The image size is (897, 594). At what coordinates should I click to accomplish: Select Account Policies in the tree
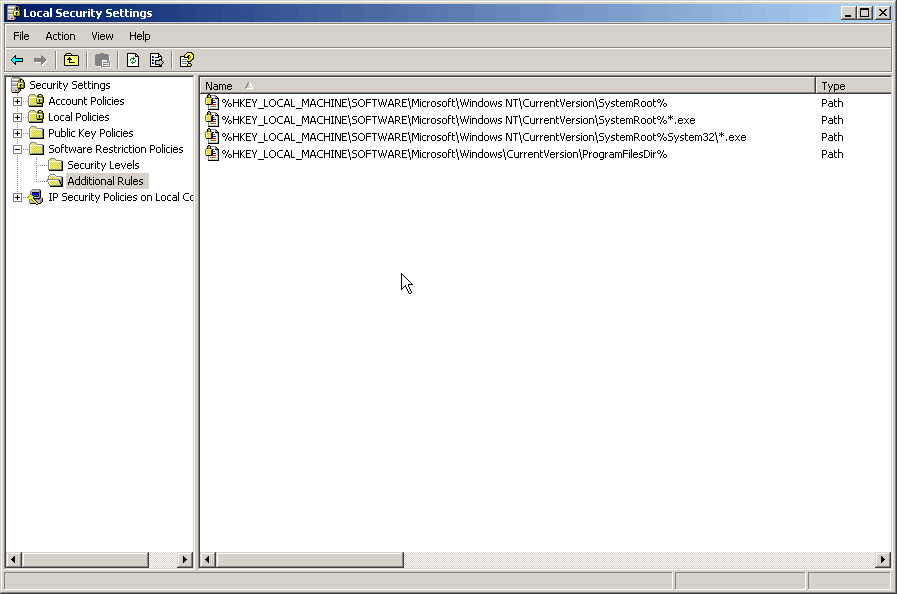(x=86, y=101)
